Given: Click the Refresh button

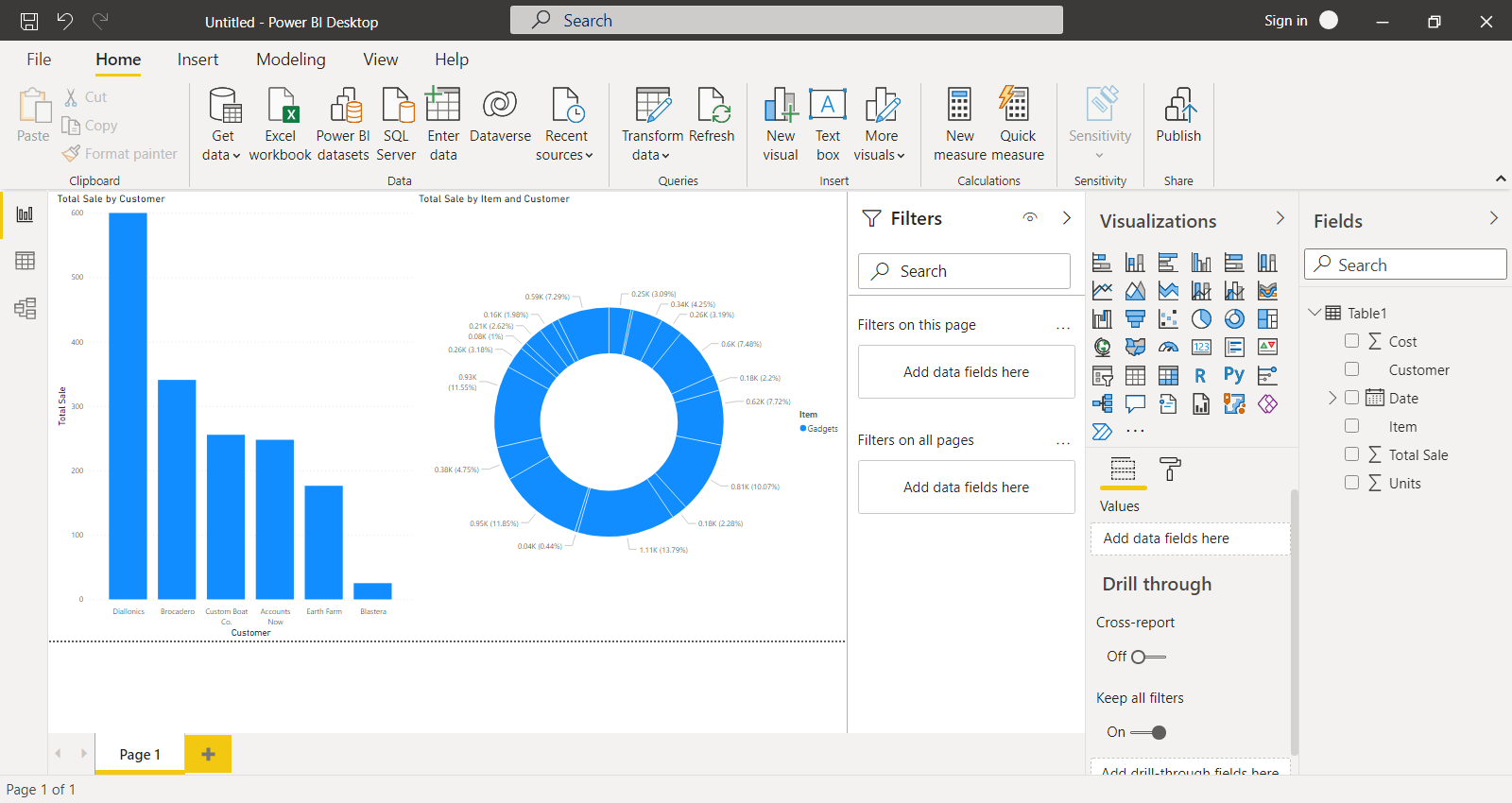Looking at the screenshot, I should (x=712, y=117).
